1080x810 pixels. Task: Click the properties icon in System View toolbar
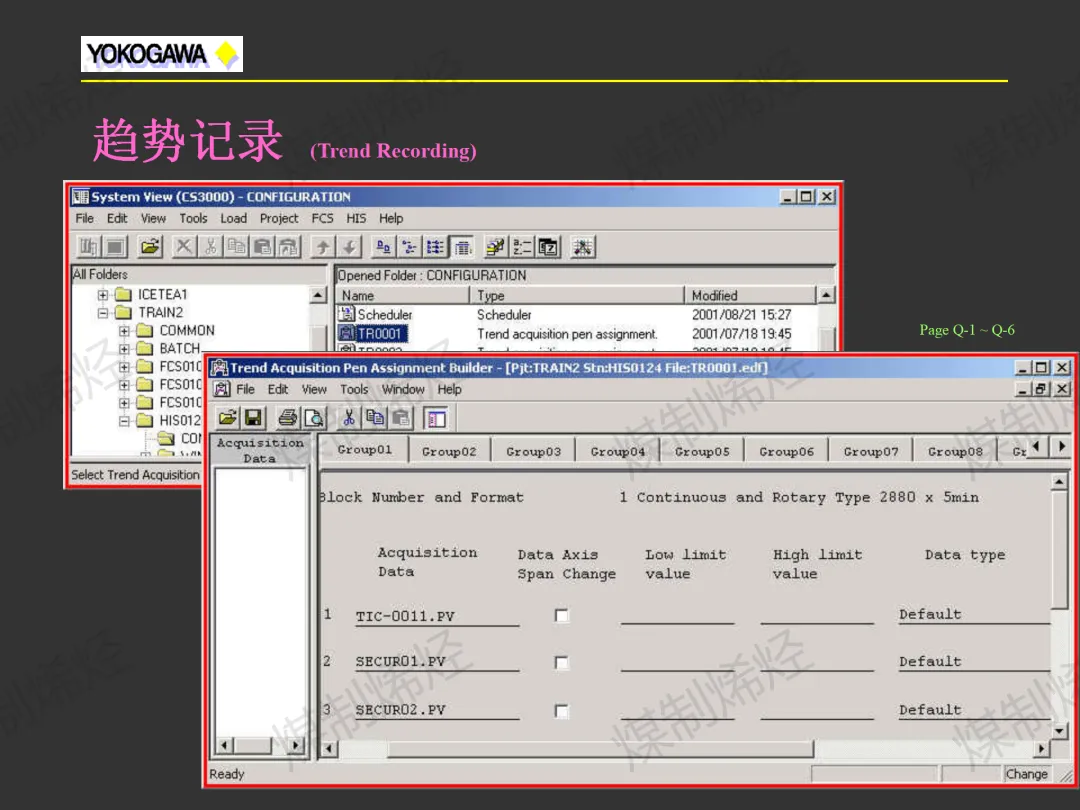click(x=495, y=247)
